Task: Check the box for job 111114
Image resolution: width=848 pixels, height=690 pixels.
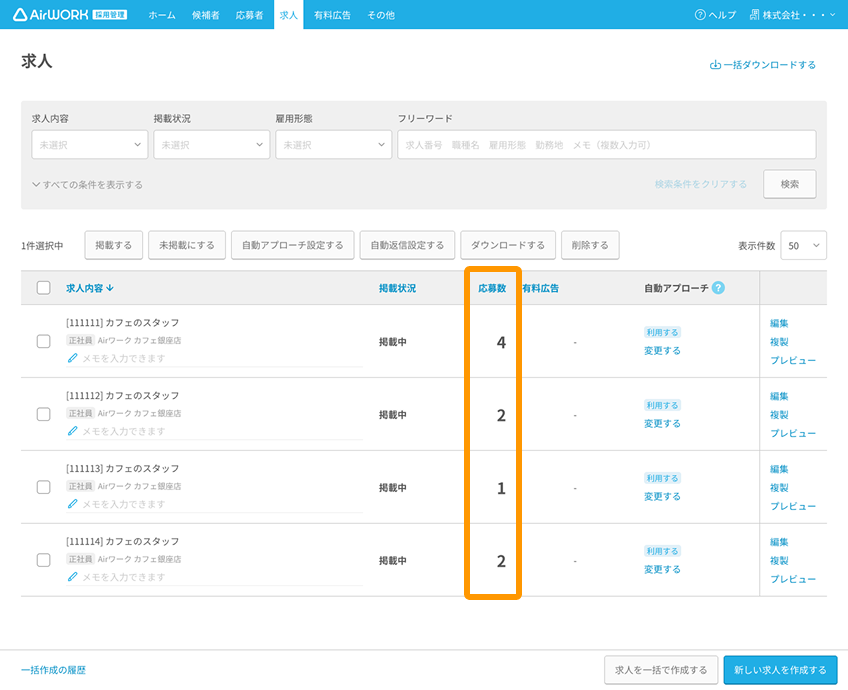Action: coord(43,560)
